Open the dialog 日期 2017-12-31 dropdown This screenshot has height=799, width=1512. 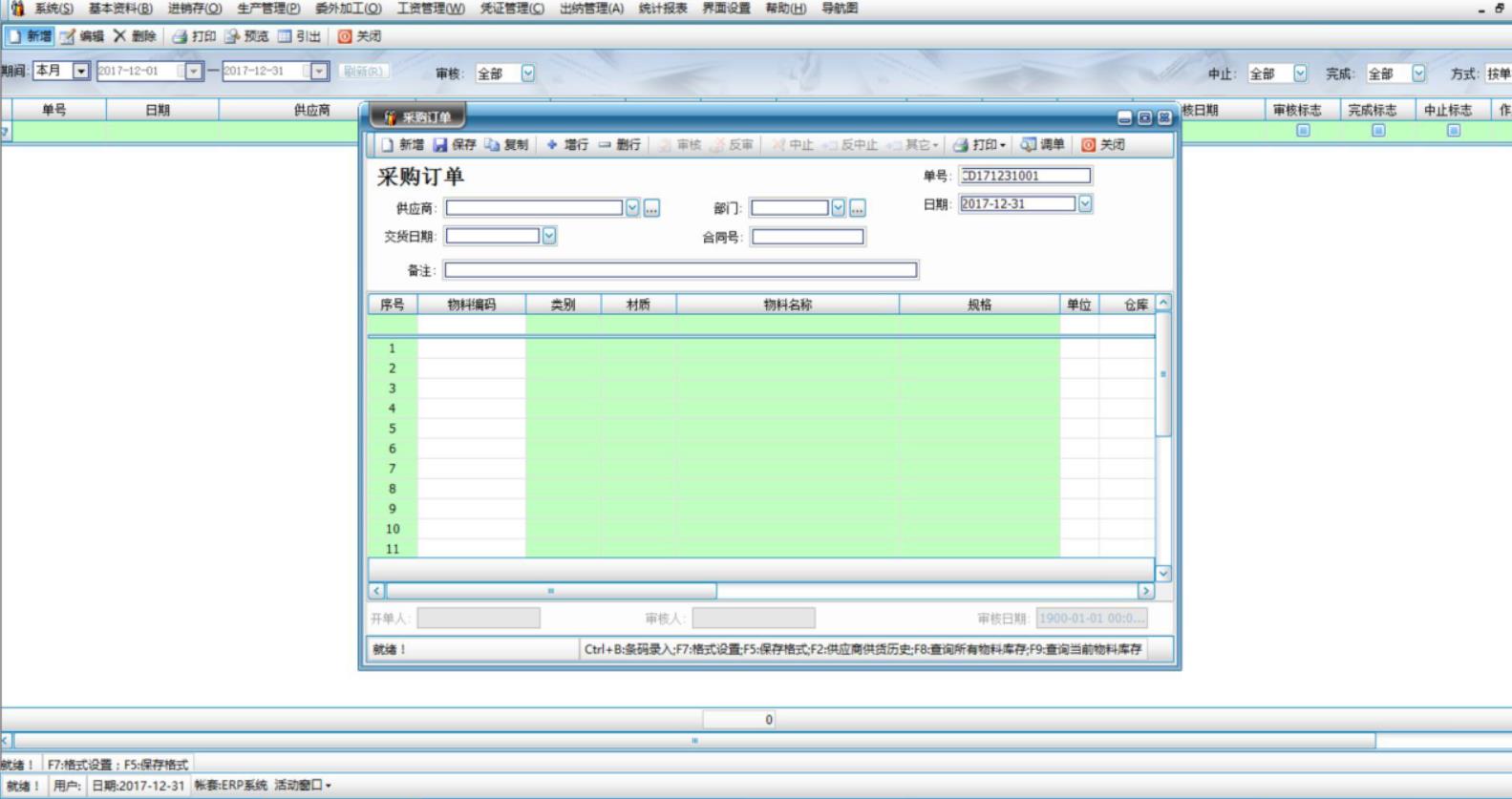[1085, 203]
